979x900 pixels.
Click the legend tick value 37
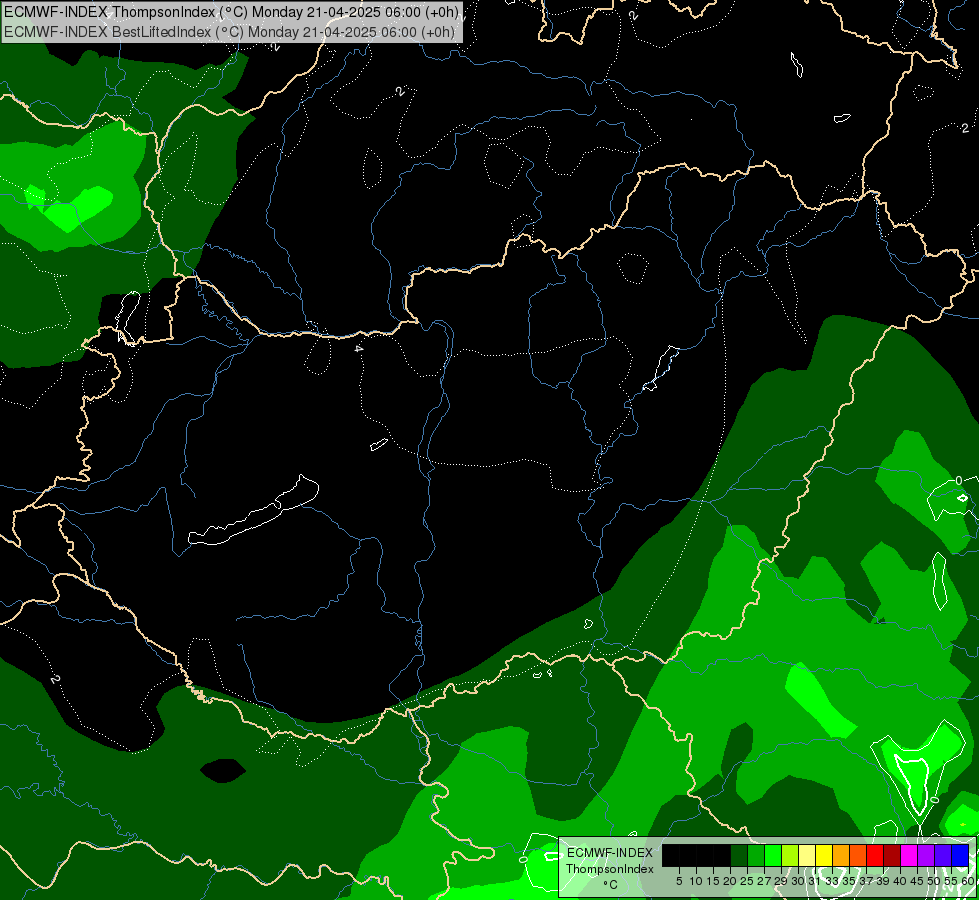click(867, 881)
